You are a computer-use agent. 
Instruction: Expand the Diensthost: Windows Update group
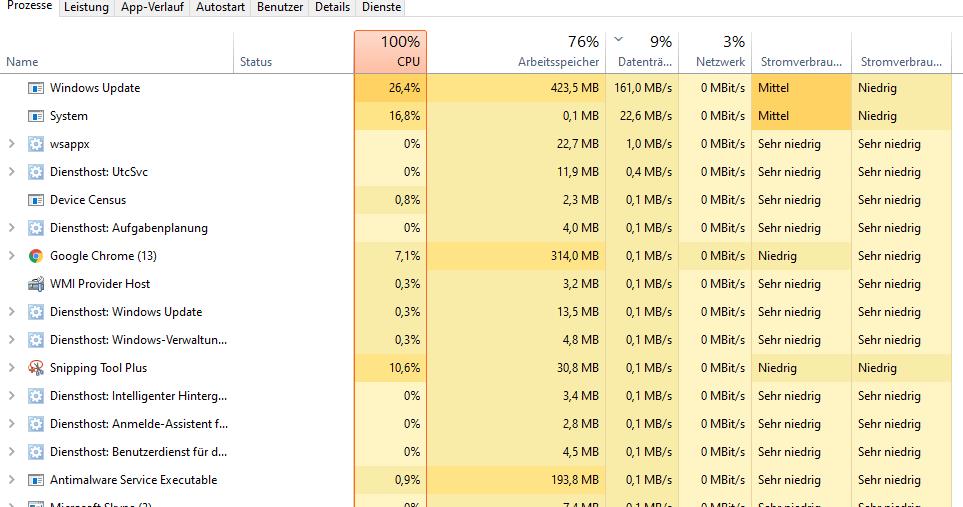pyautogui.click(x=11, y=312)
